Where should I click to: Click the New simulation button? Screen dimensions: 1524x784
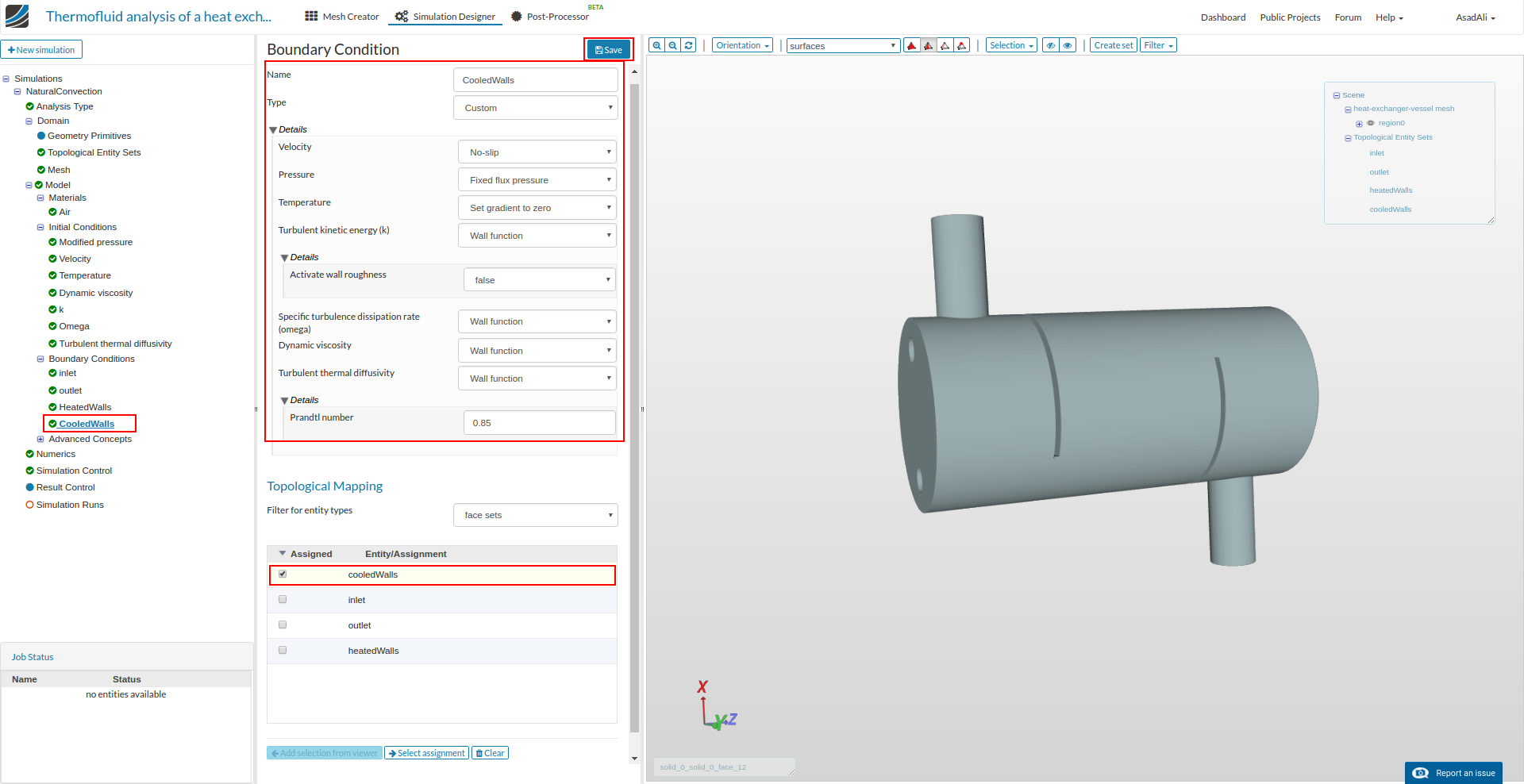tap(41, 48)
